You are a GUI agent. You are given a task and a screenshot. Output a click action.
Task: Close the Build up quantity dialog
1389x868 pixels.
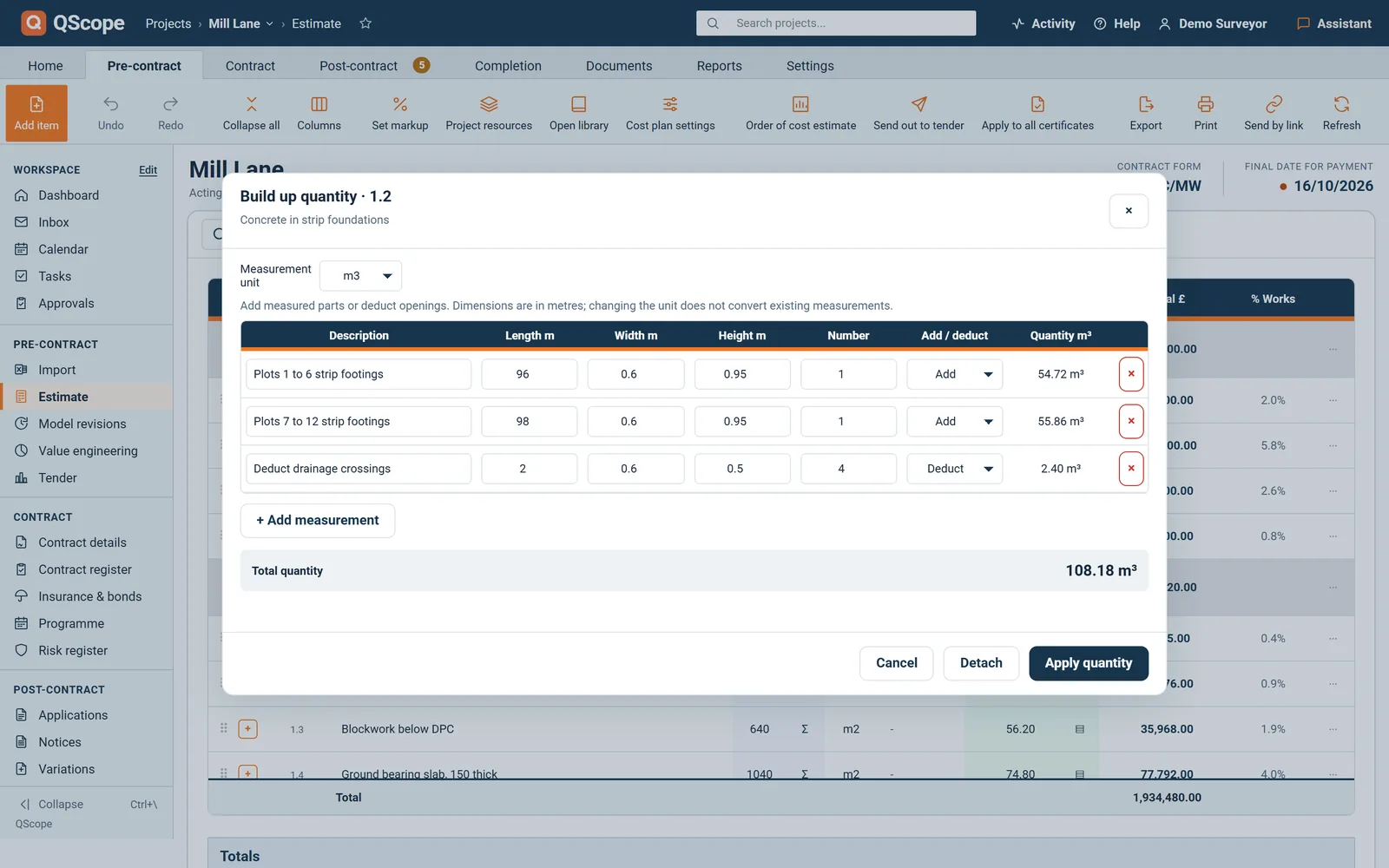click(1129, 211)
